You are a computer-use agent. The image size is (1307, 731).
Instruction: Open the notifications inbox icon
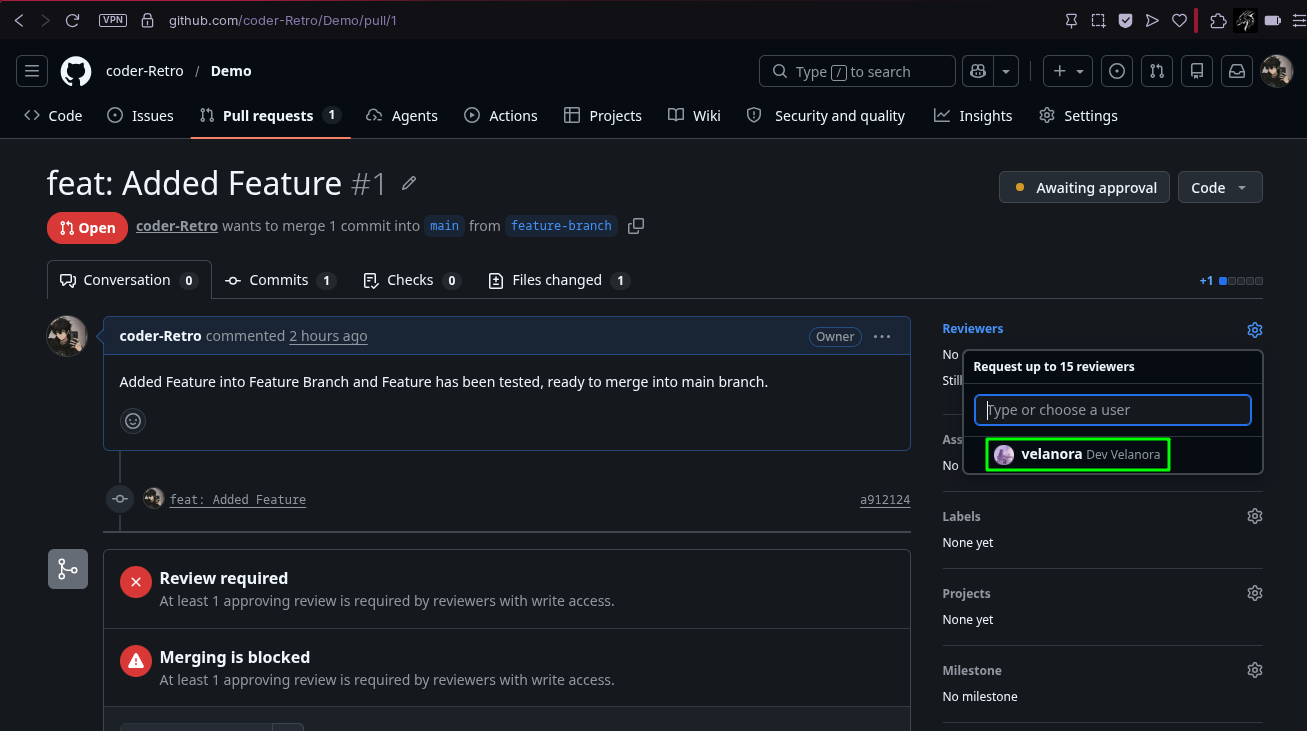(x=1237, y=71)
